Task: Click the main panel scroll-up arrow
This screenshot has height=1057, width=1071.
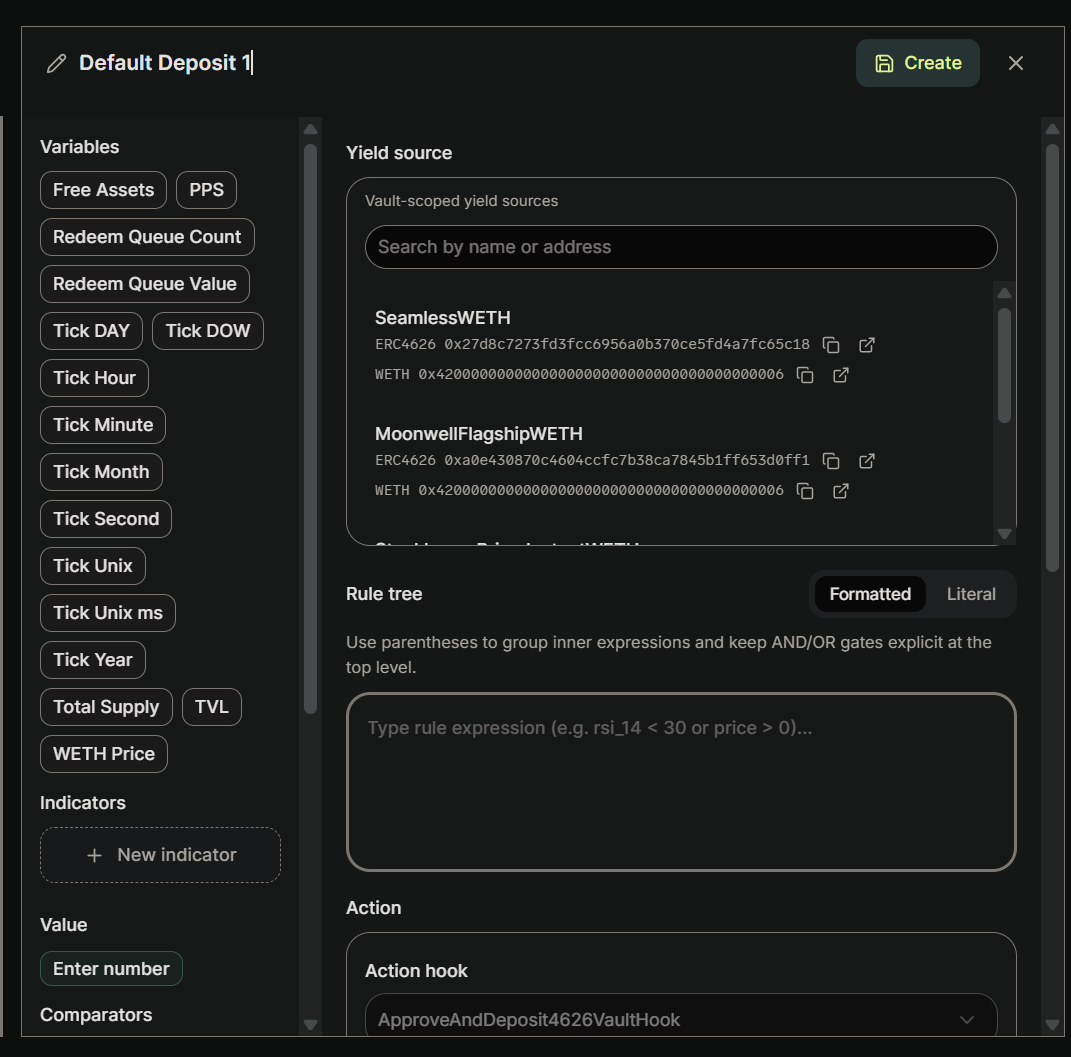Action: (x=1052, y=129)
